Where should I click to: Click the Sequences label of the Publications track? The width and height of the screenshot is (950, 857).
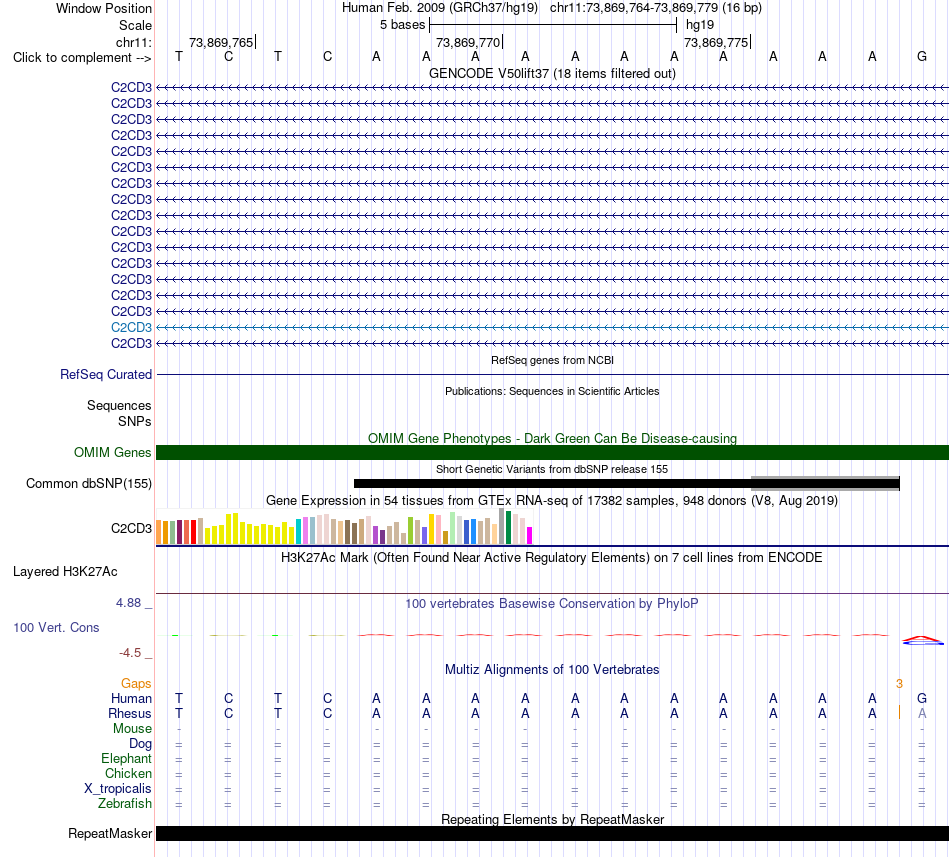[119, 405]
